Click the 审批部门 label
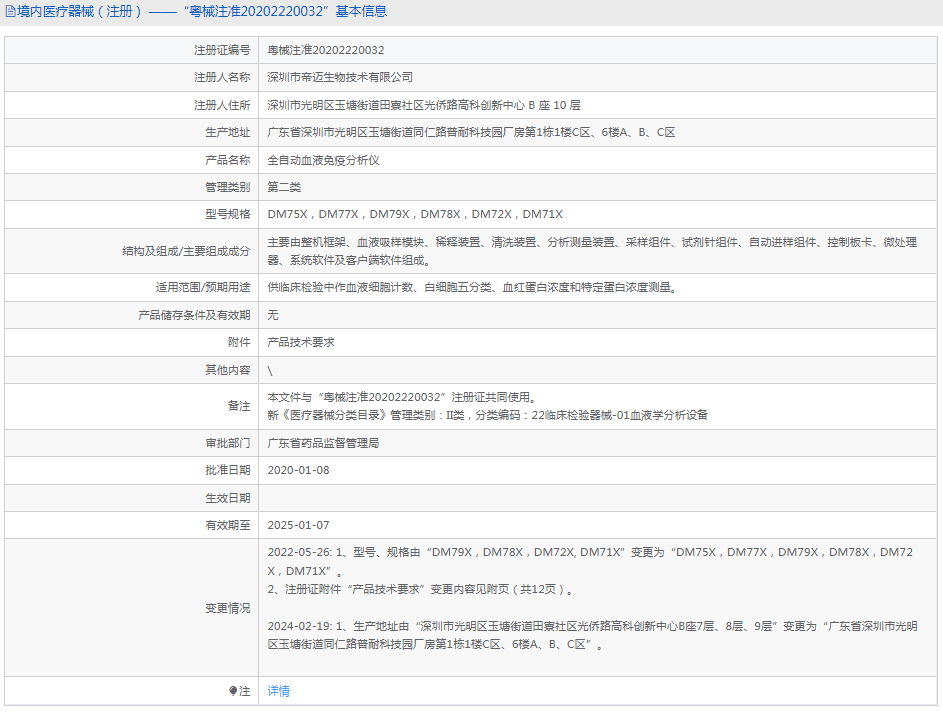The height and width of the screenshot is (713, 943). pyautogui.click(x=227, y=443)
